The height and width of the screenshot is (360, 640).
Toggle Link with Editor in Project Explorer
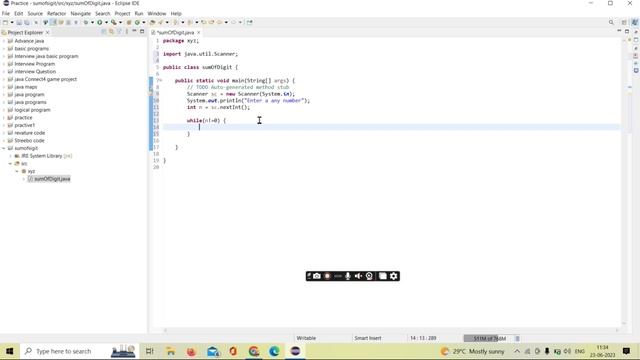[x=111, y=32]
